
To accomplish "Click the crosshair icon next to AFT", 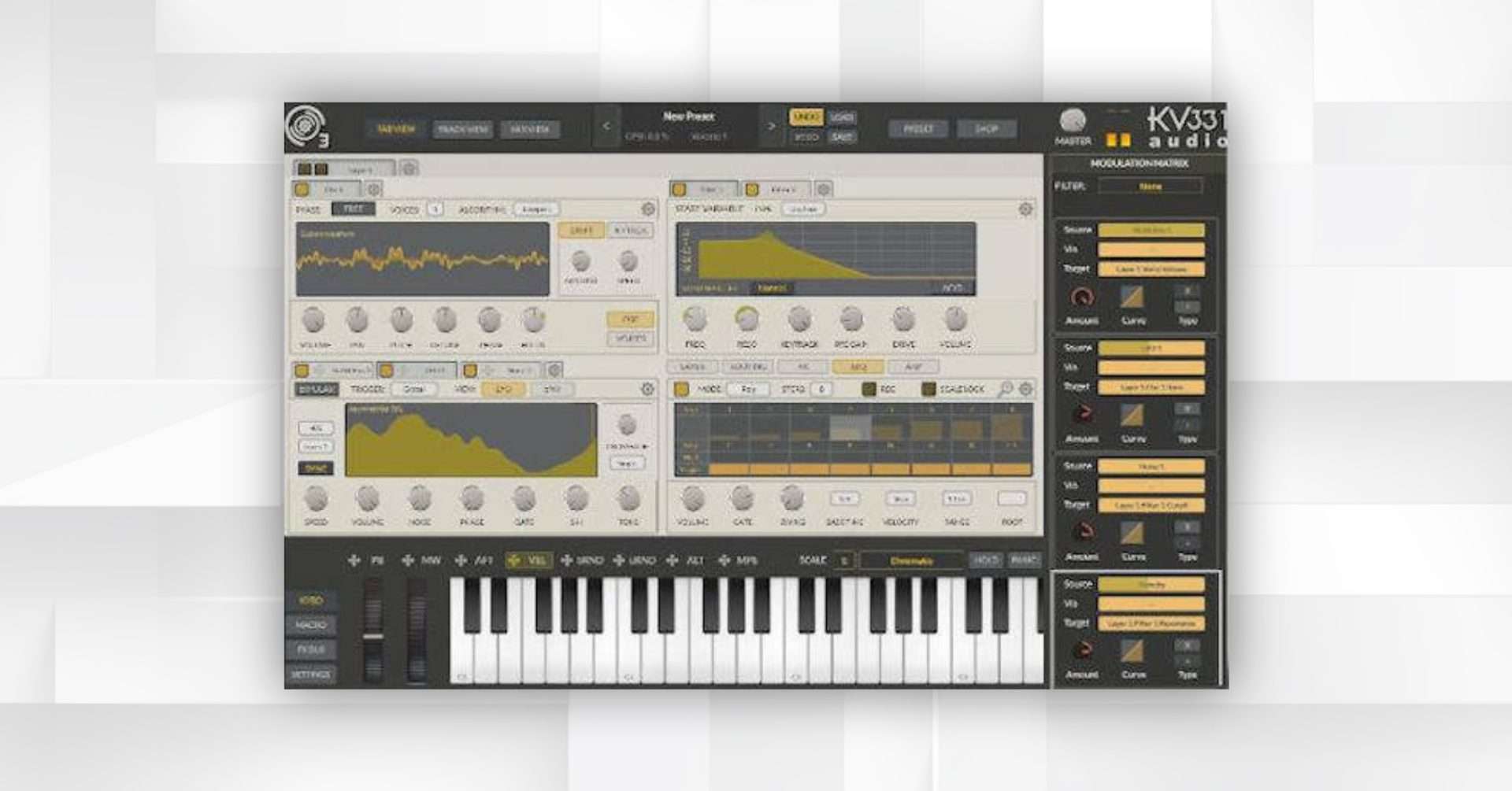I will tap(461, 560).
